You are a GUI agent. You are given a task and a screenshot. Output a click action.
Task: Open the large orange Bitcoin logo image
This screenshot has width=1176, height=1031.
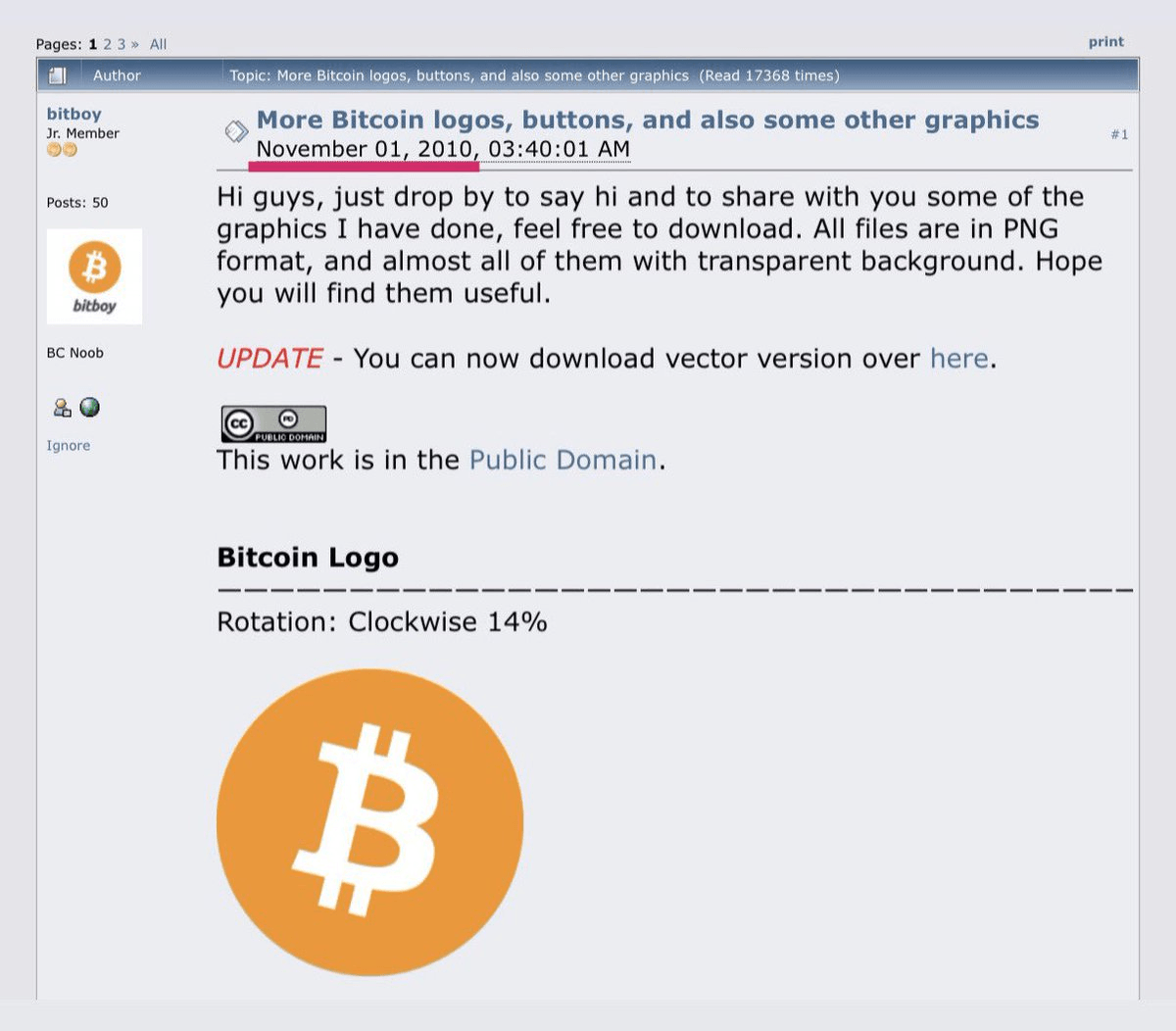tap(369, 822)
